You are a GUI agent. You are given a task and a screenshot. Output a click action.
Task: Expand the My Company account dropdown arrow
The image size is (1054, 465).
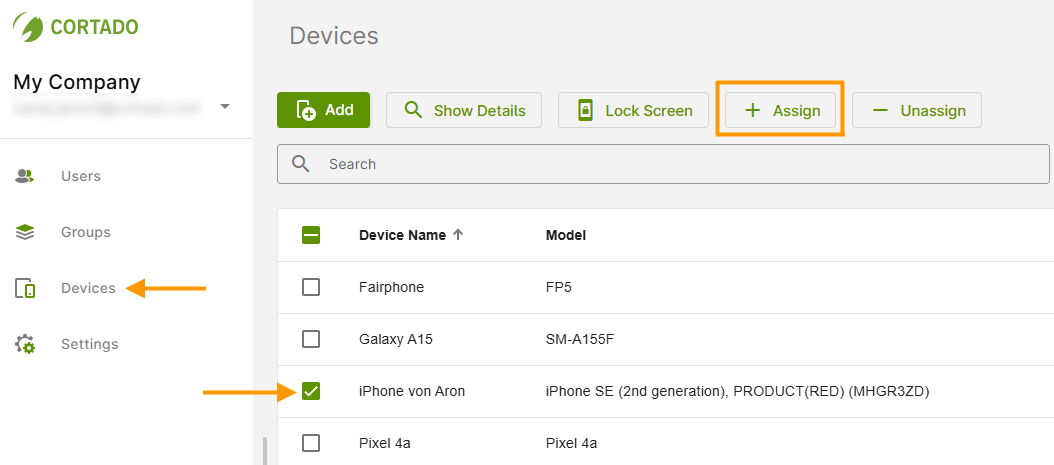(225, 106)
